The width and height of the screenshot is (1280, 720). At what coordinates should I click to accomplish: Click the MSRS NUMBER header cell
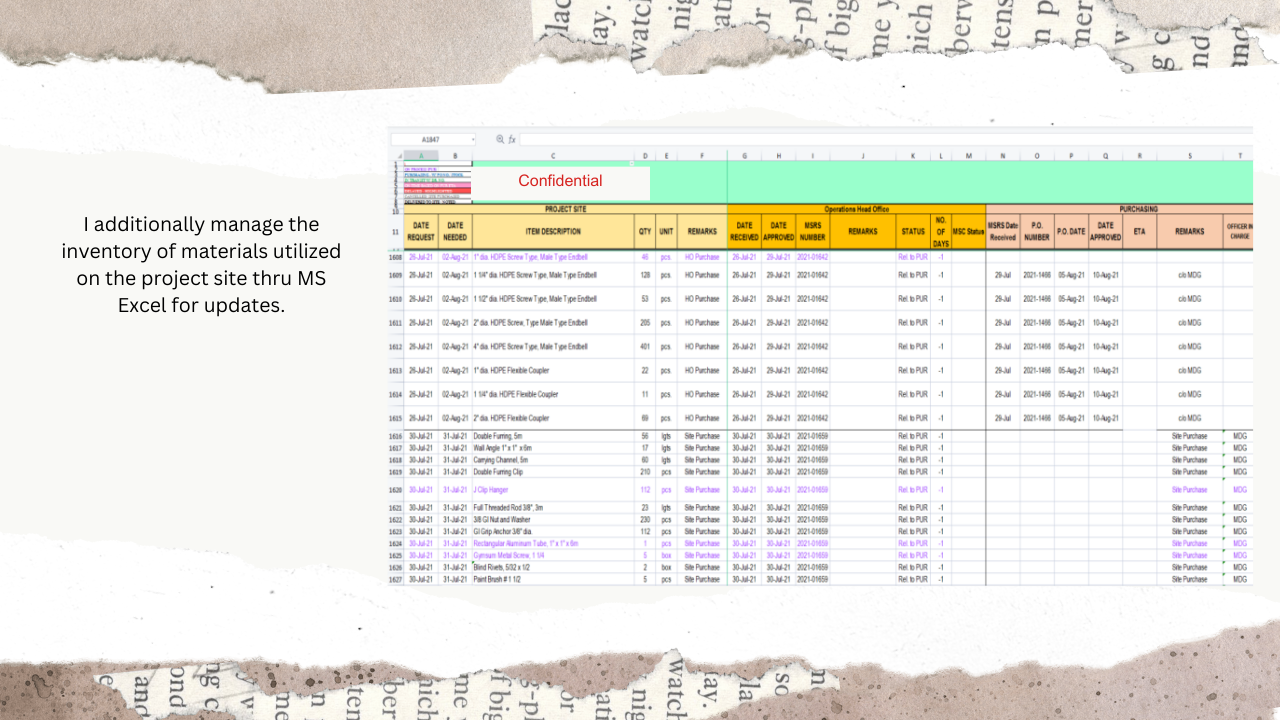[813, 231]
